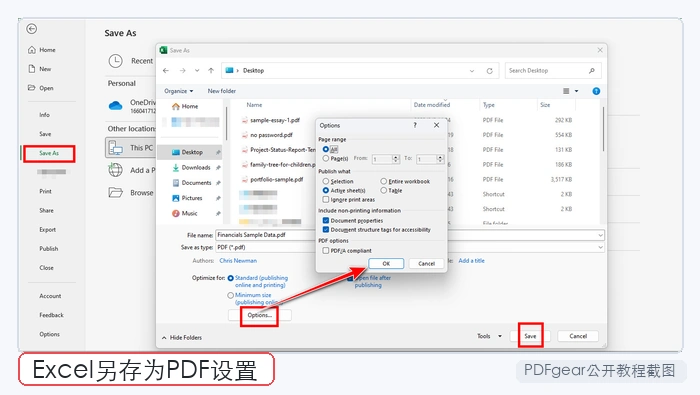Go back in the Save As dialog
700x395 pixels.
tap(166, 71)
